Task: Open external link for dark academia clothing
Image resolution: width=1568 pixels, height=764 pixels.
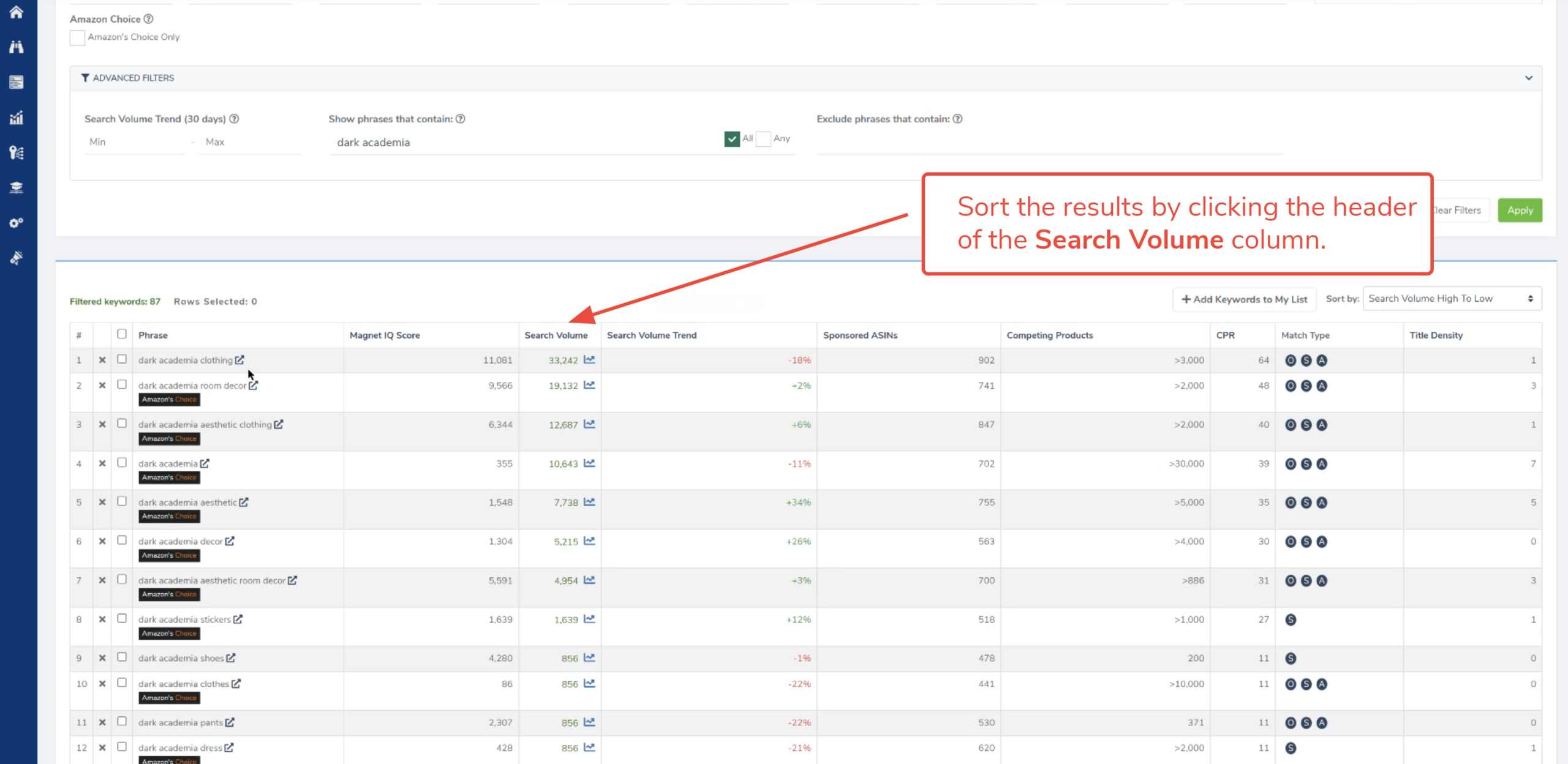Action: [x=239, y=360]
